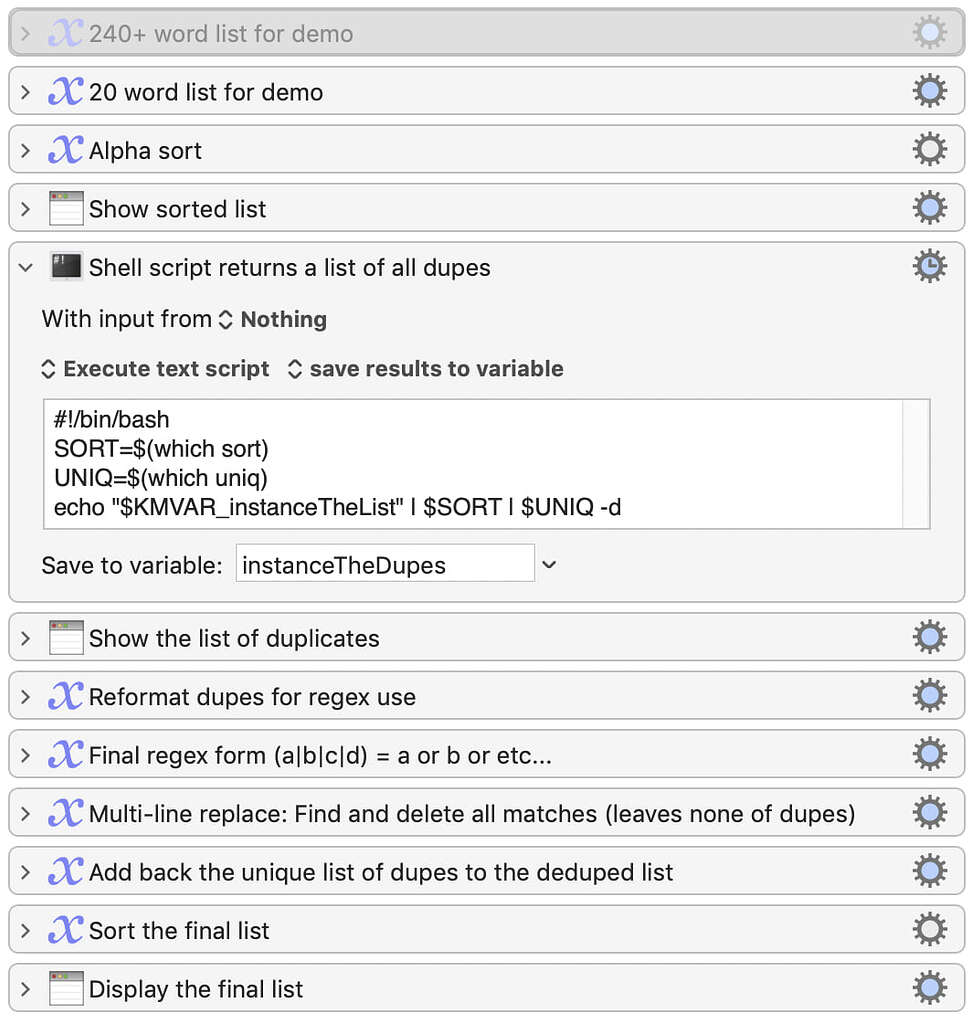Select the Add back unique dupes action
The width and height of the screenshot is (973, 1024).
coord(486,871)
